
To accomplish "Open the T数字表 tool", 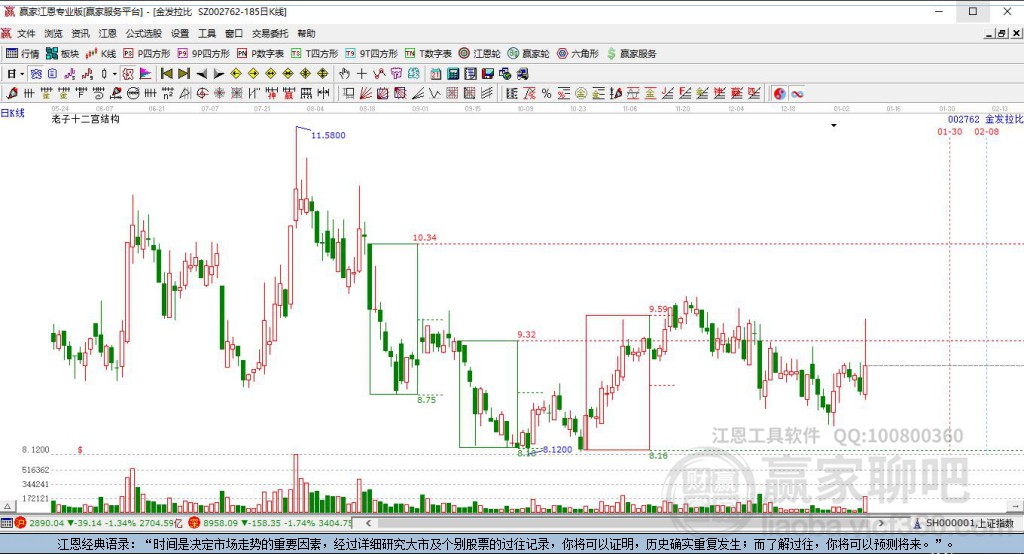I will point(428,54).
